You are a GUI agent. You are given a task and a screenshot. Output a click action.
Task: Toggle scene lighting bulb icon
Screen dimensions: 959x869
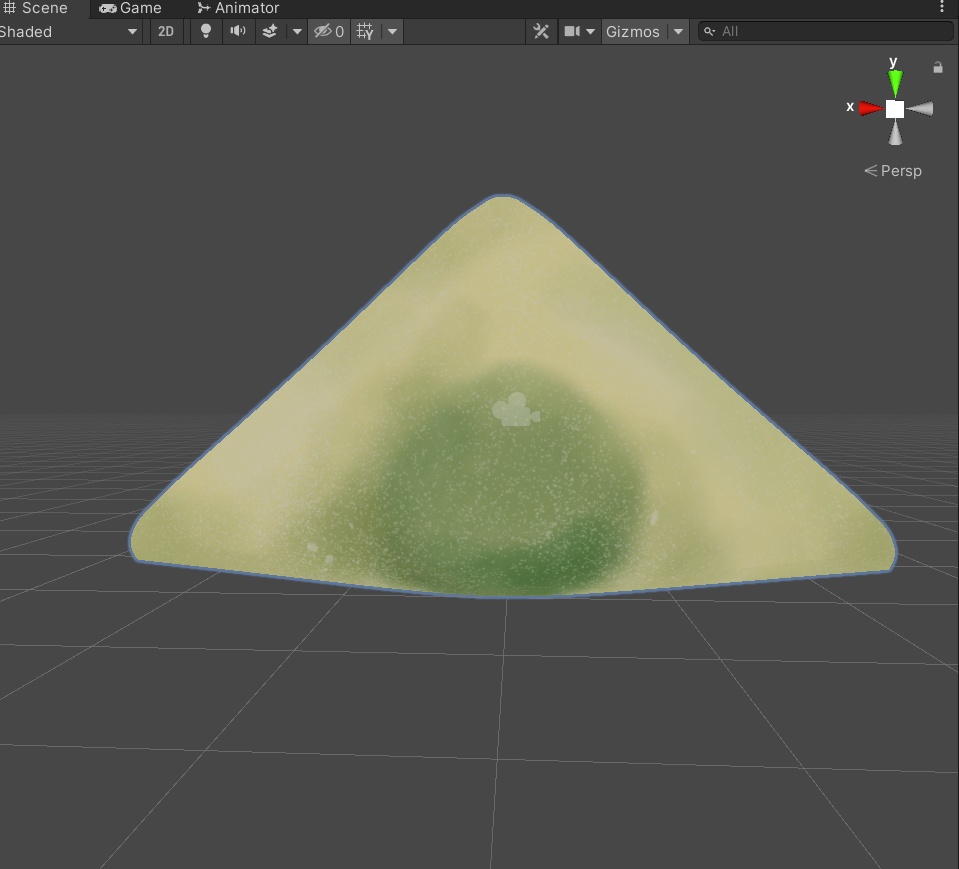tap(206, 31)
